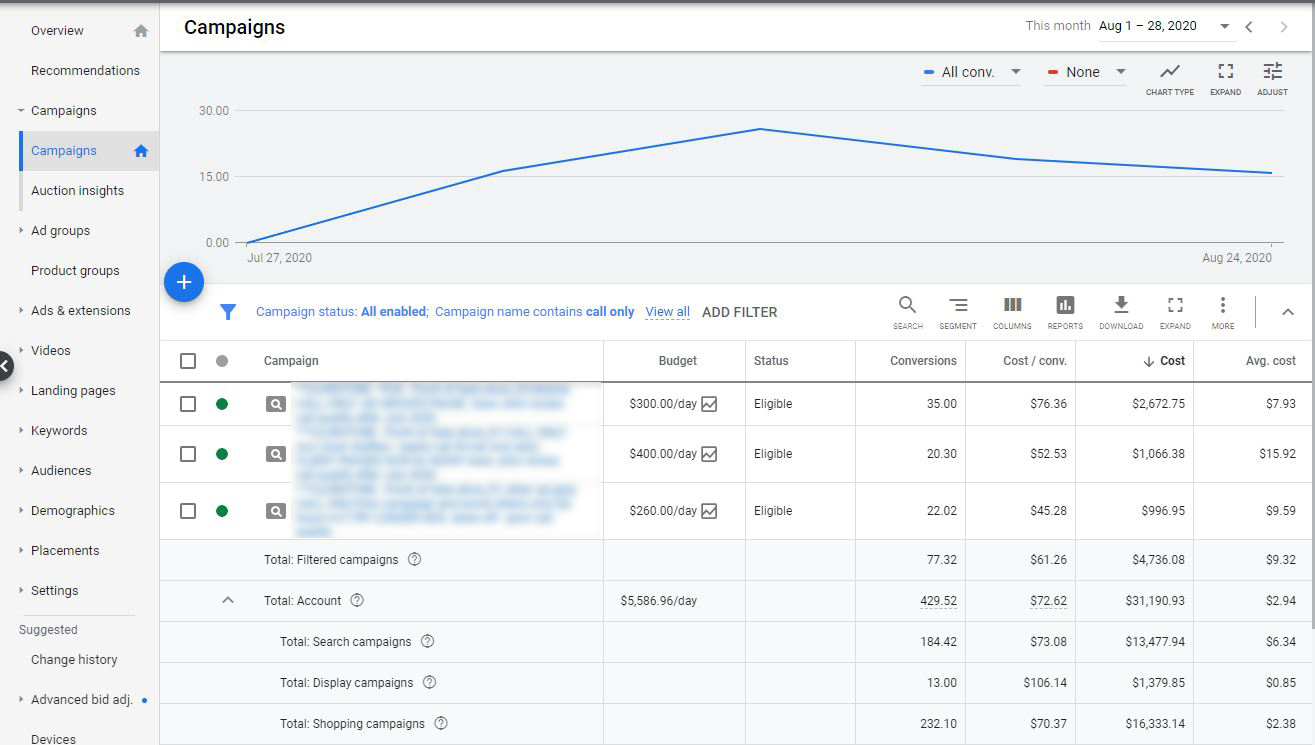Go to next date range arrow
The image size is (1315, 745).
[1284, 27]
